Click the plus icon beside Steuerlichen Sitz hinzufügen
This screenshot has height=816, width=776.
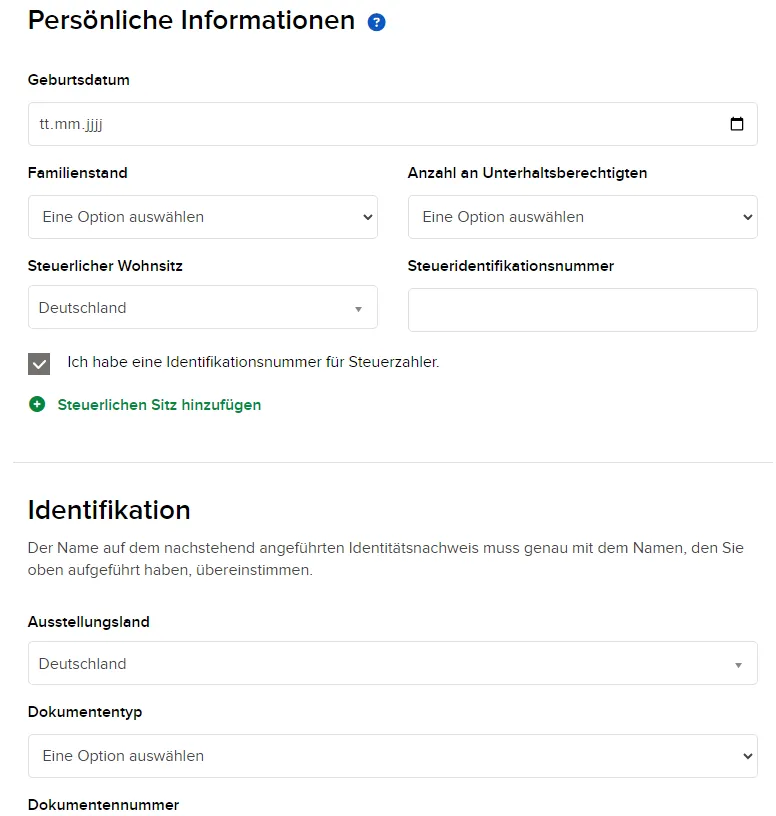coord(36,405)
